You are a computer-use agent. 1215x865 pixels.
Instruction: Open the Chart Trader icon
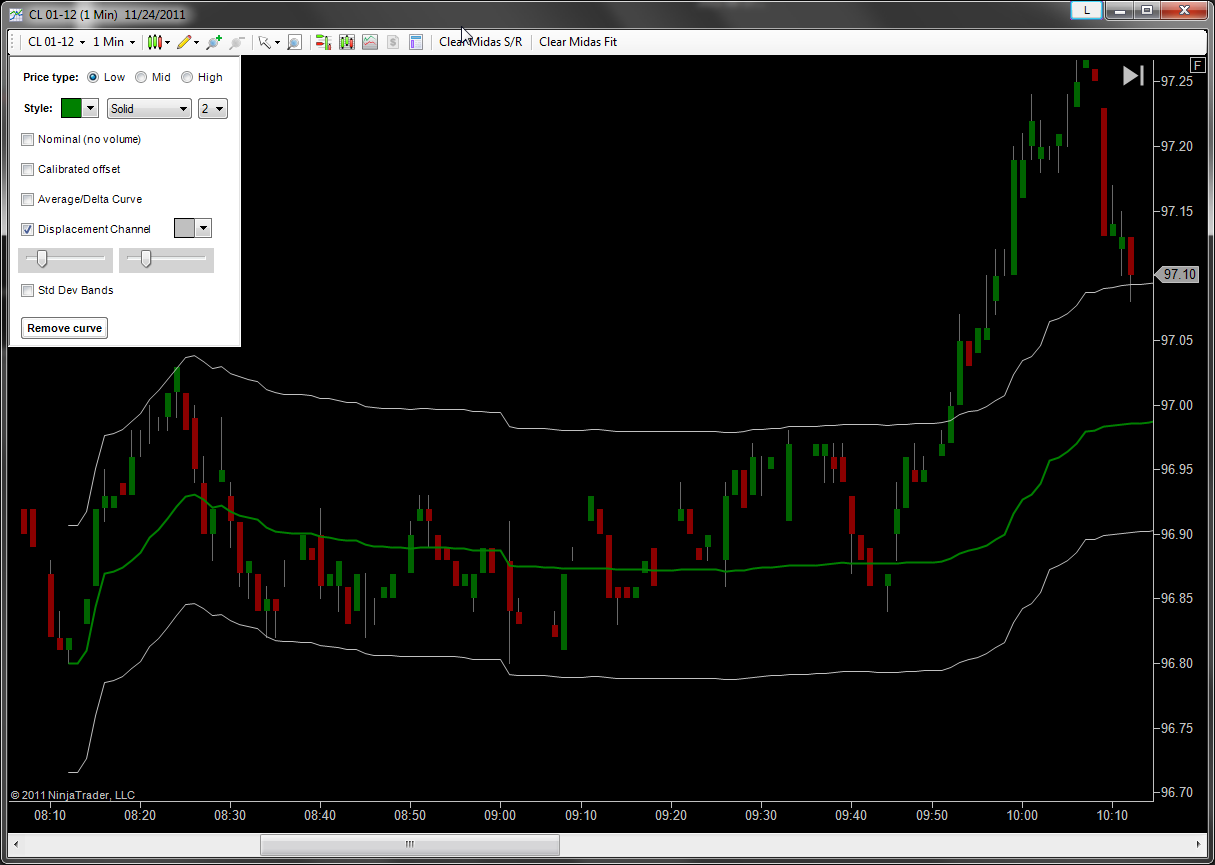point(323,42)
